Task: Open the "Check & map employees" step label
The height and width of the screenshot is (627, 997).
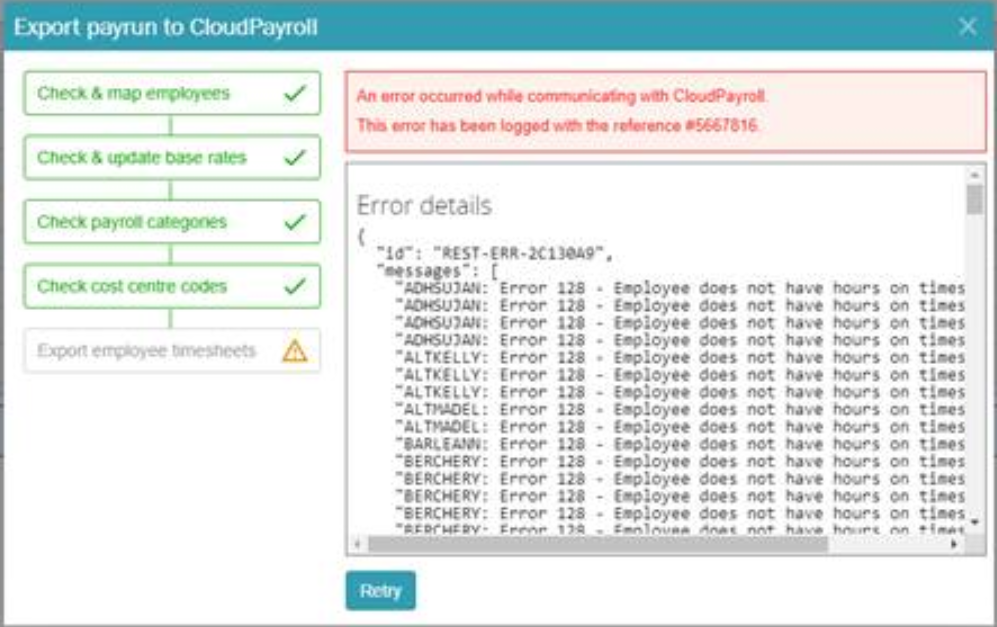Action: pos(133,93)
